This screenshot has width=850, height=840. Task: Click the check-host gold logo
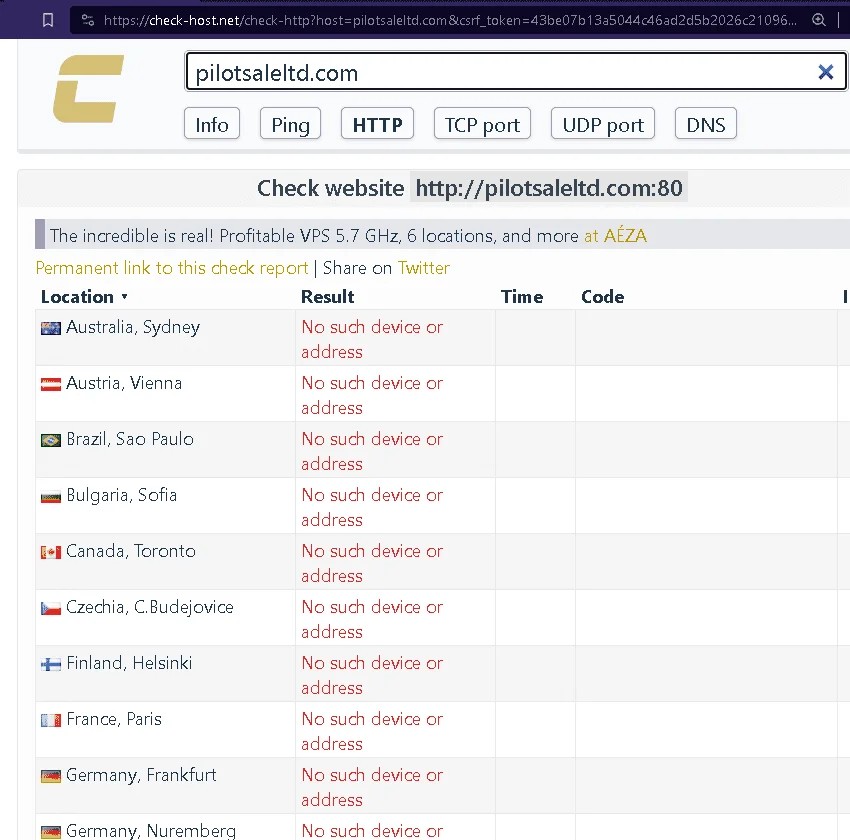click(x=88, y=89)
